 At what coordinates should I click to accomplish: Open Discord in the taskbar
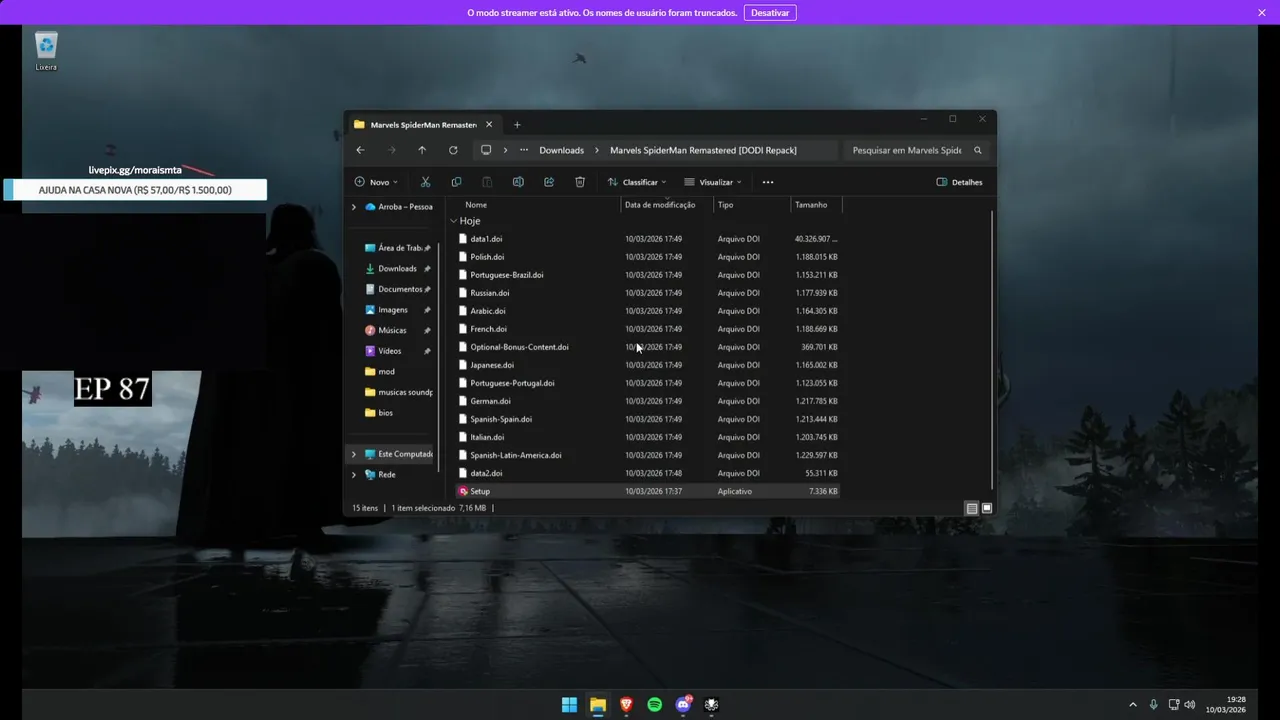683,704
